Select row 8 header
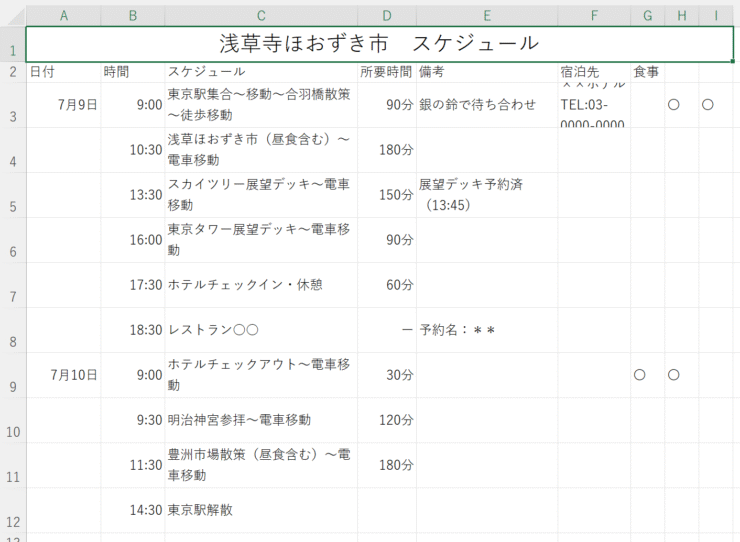 (x=13, y=330)
